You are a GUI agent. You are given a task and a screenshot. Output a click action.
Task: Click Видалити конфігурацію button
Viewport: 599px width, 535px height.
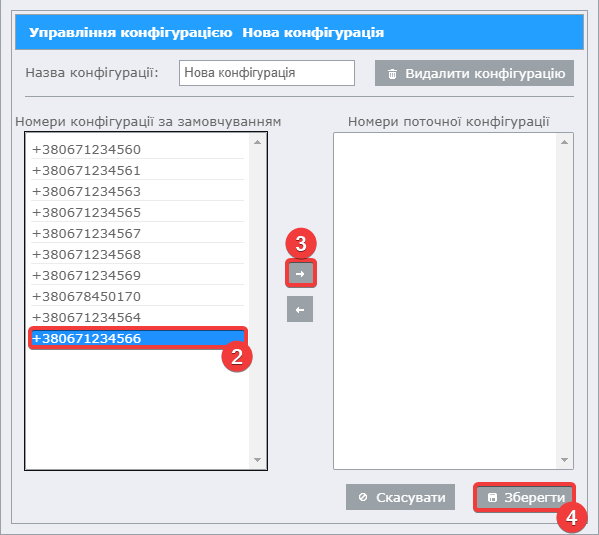pos(474,73)
